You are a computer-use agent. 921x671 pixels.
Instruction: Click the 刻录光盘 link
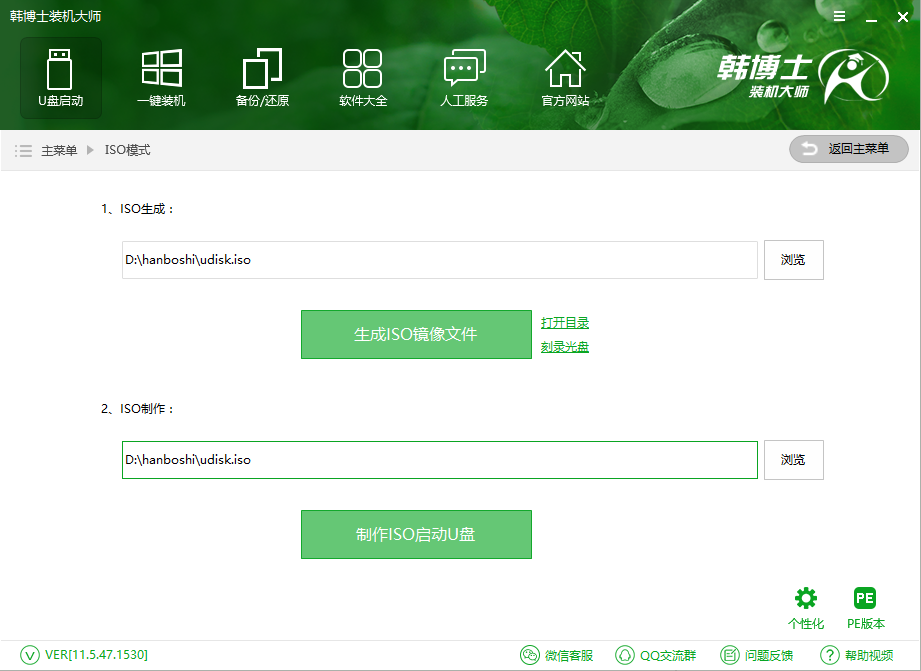tap(564, 345)
